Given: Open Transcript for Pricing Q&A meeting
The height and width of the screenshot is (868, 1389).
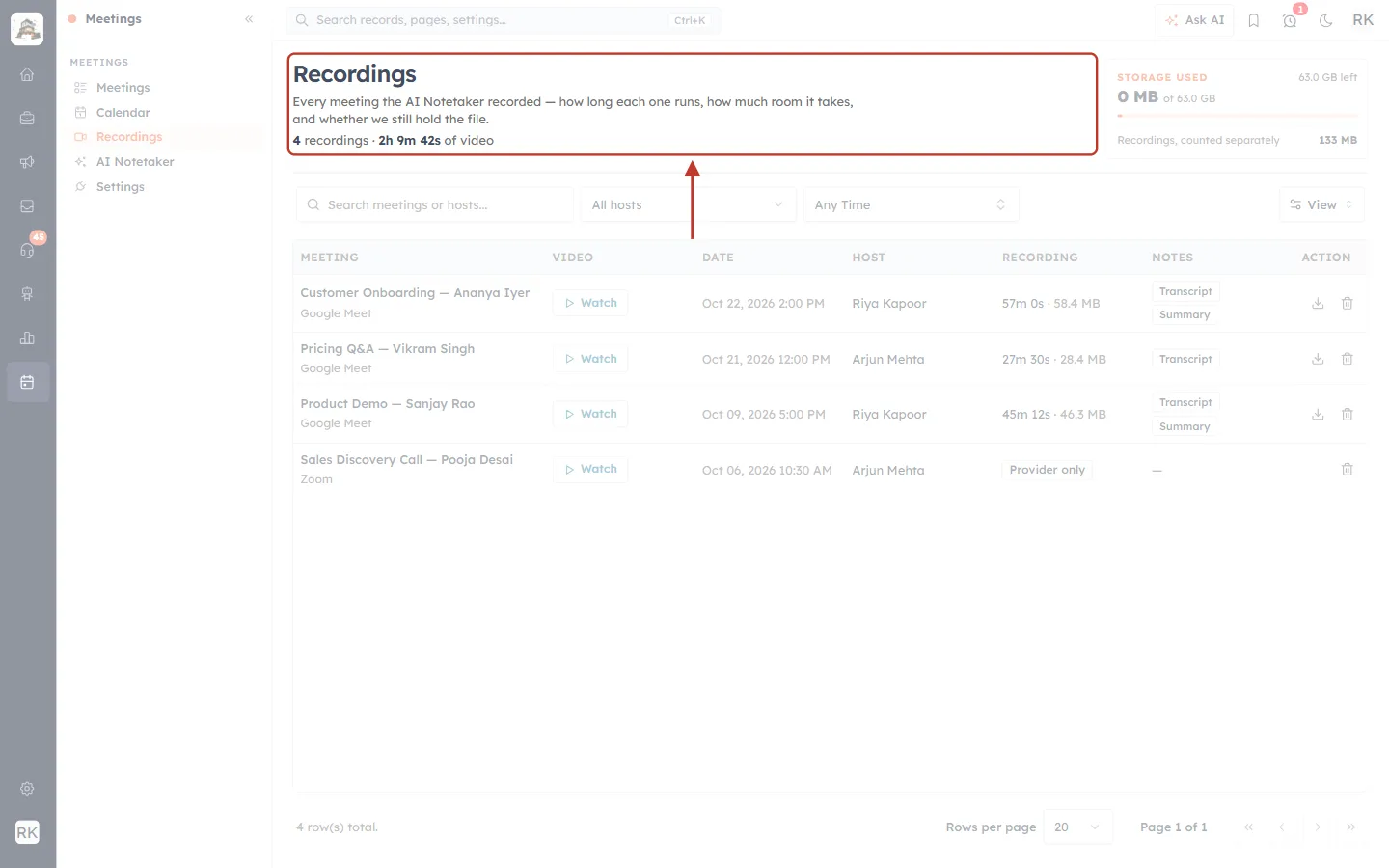Looking at the screenshot, I should tap(1185, 359).
